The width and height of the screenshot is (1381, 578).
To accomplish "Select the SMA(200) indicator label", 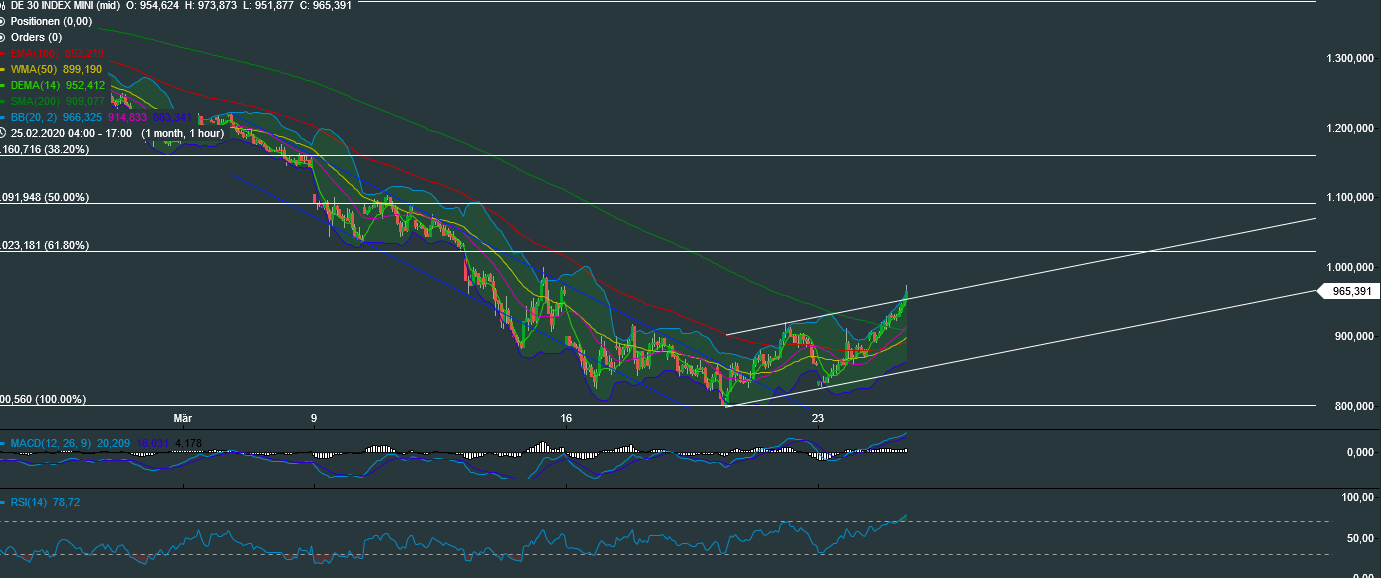I will click(34, 101).
